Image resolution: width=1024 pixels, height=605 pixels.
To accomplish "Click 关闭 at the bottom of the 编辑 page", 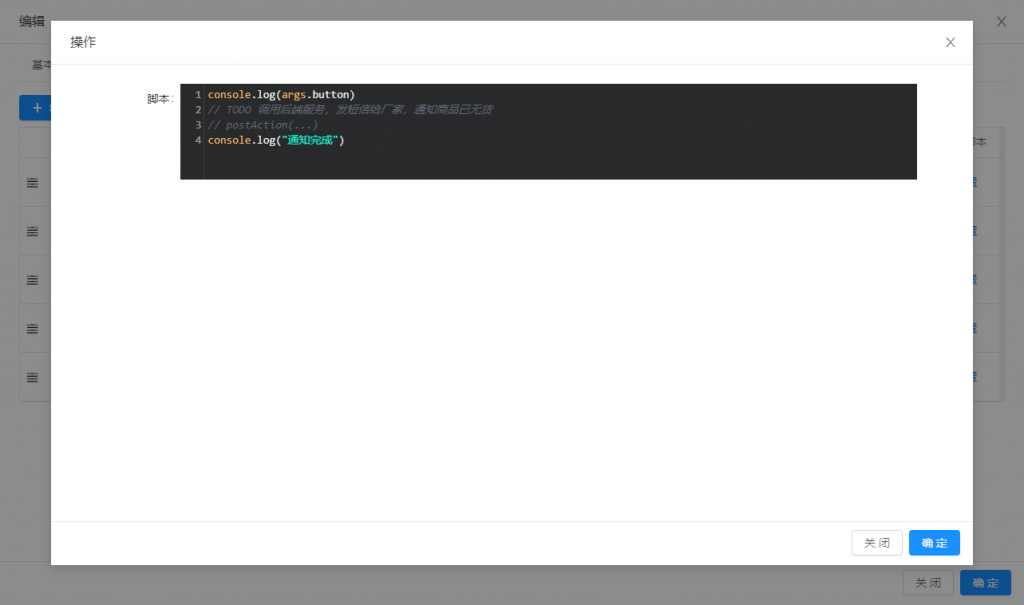I will (x=928, y=583).
